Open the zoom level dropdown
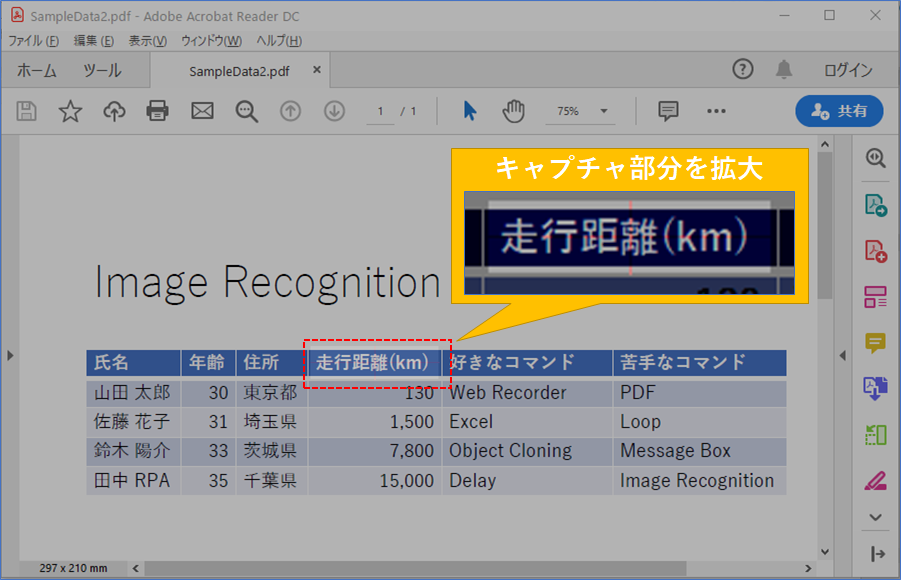 point(604,111)
